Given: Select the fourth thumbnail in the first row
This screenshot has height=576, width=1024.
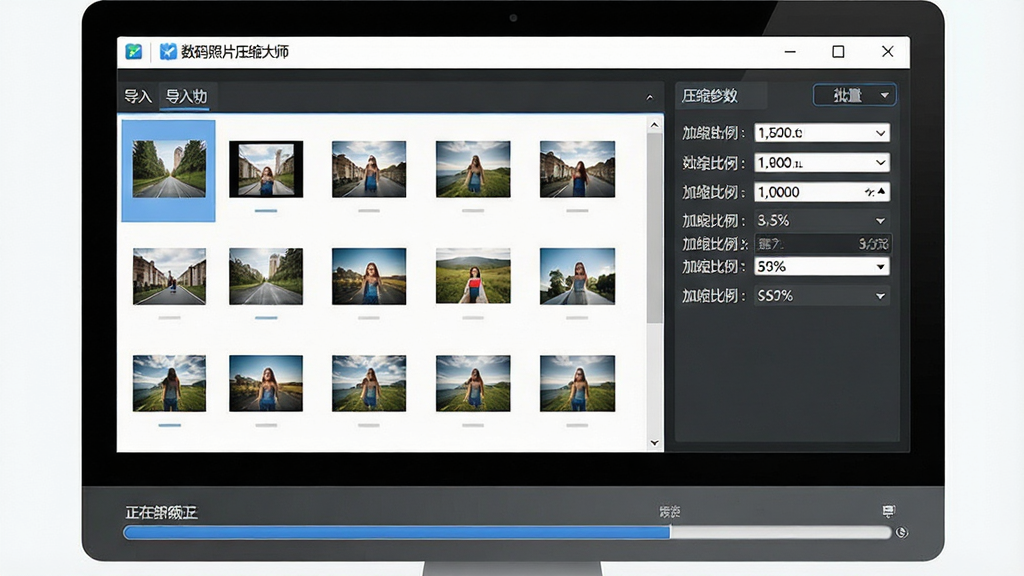Looking at the screenshot, I should pos(473,169).
